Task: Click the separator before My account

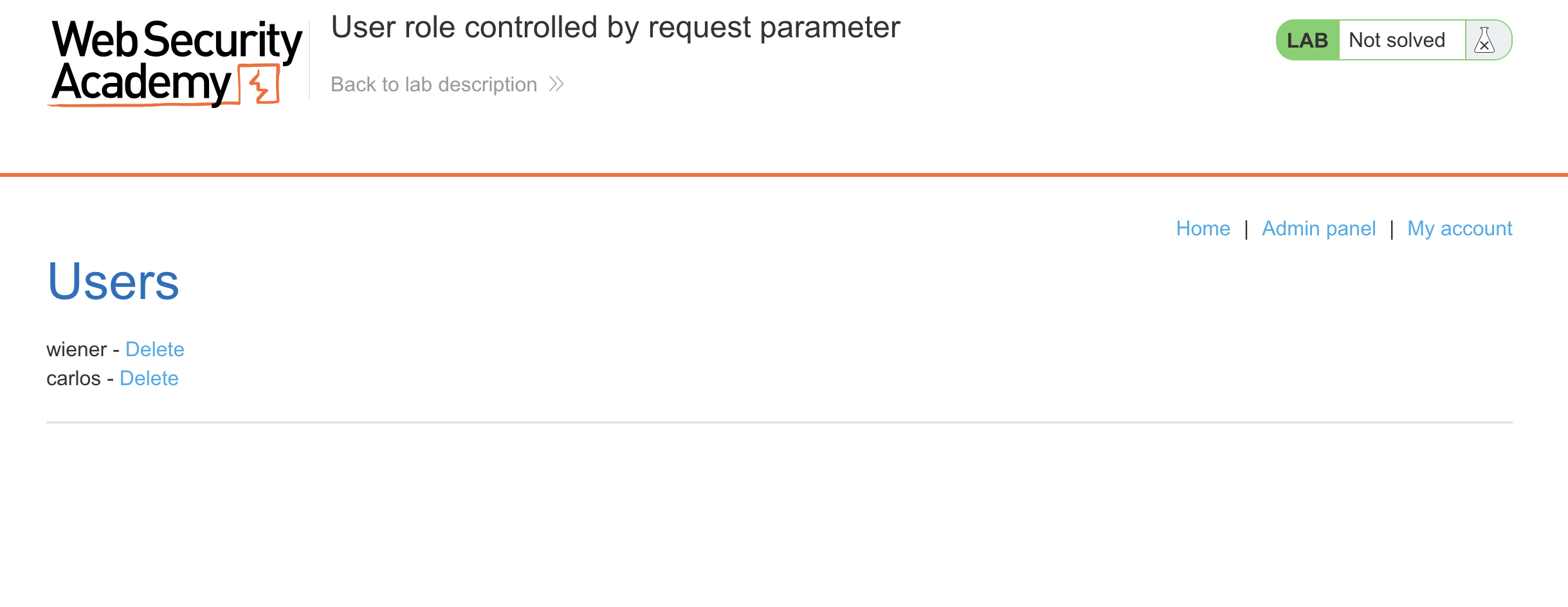Action: pyautogui.click(x=1392, y=229)
